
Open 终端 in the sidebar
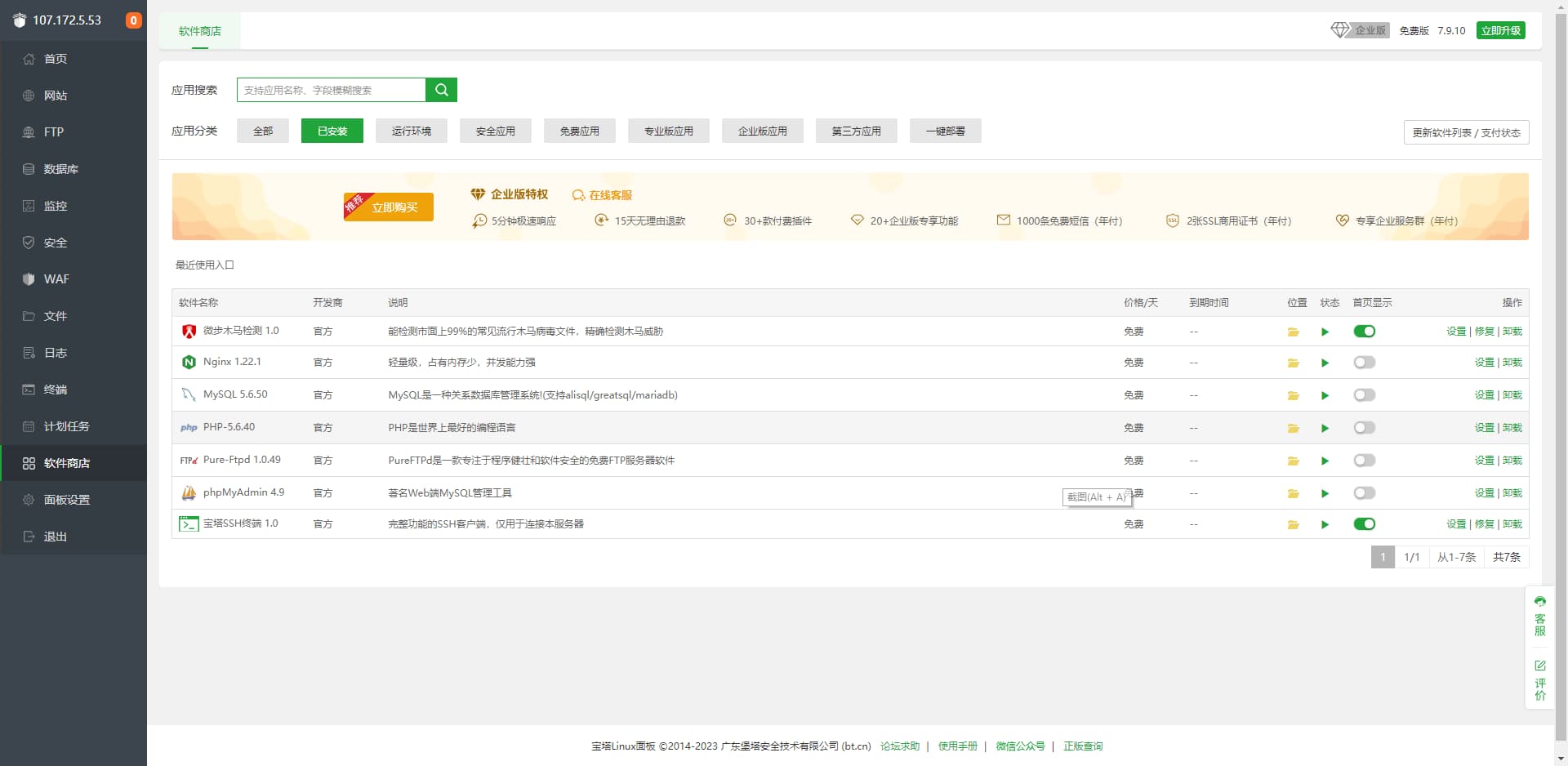click(x=73, y=390)
